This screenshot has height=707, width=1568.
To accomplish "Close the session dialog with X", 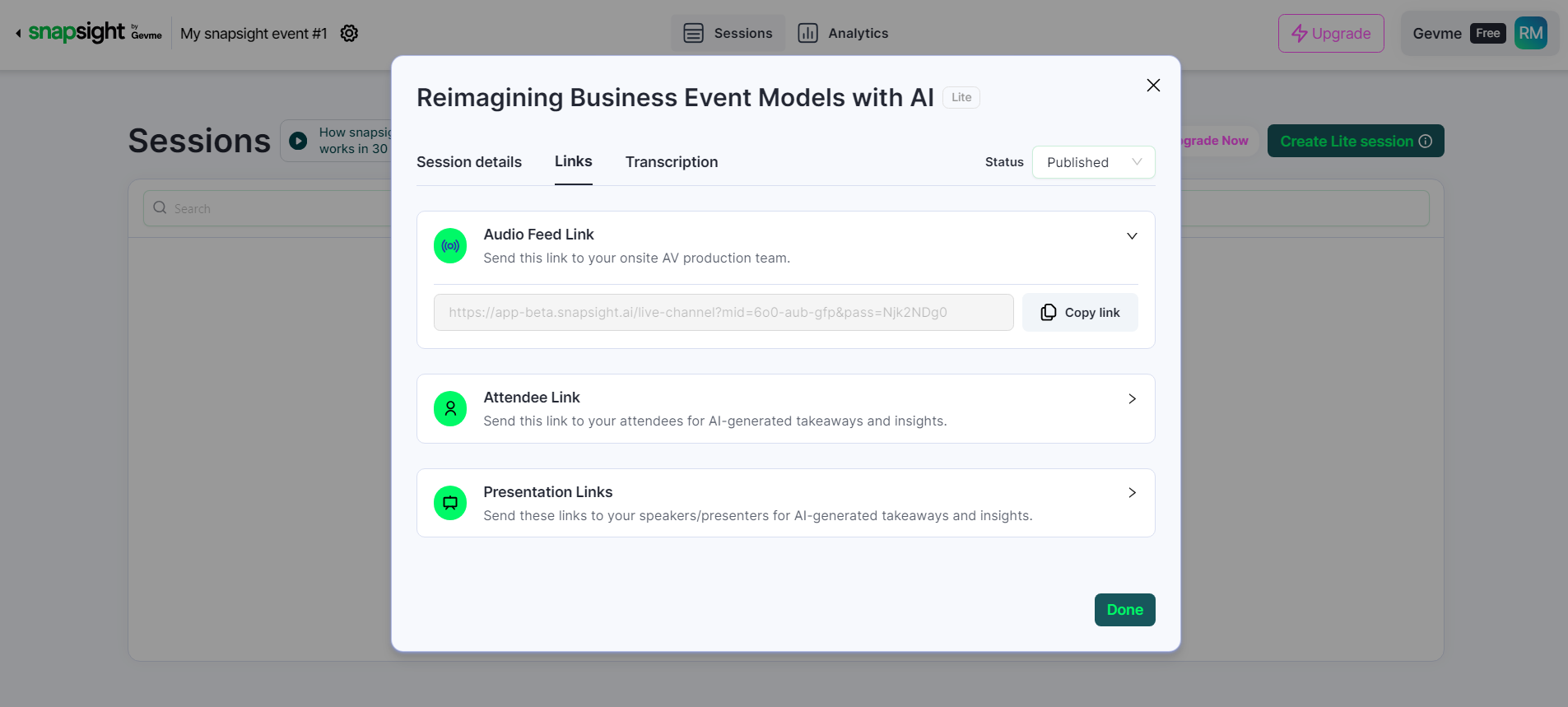I will [x=1153, y=86].
